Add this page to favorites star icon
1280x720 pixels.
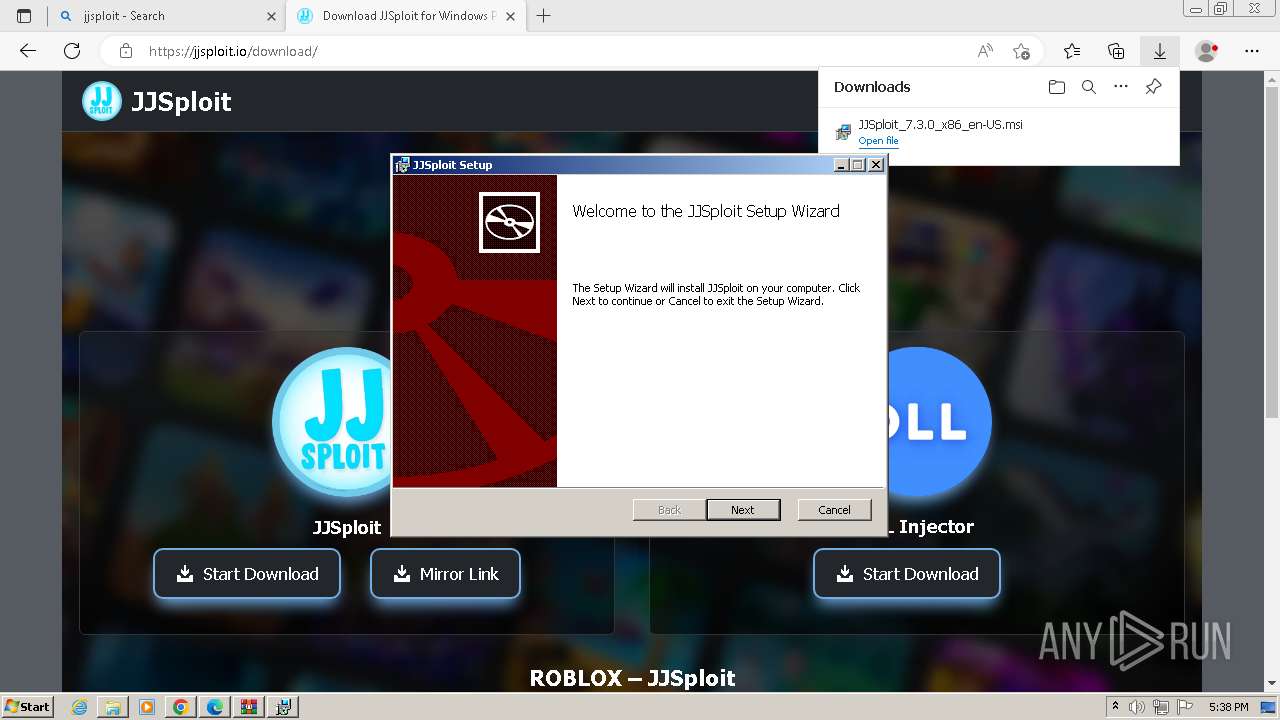point(1021,51)
